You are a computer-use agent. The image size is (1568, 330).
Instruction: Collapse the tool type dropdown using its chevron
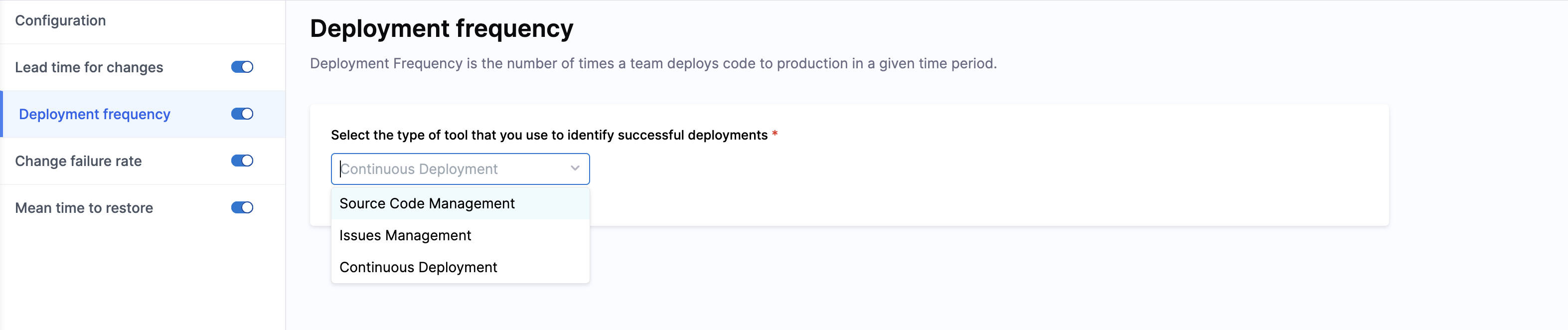coord(575,168)
